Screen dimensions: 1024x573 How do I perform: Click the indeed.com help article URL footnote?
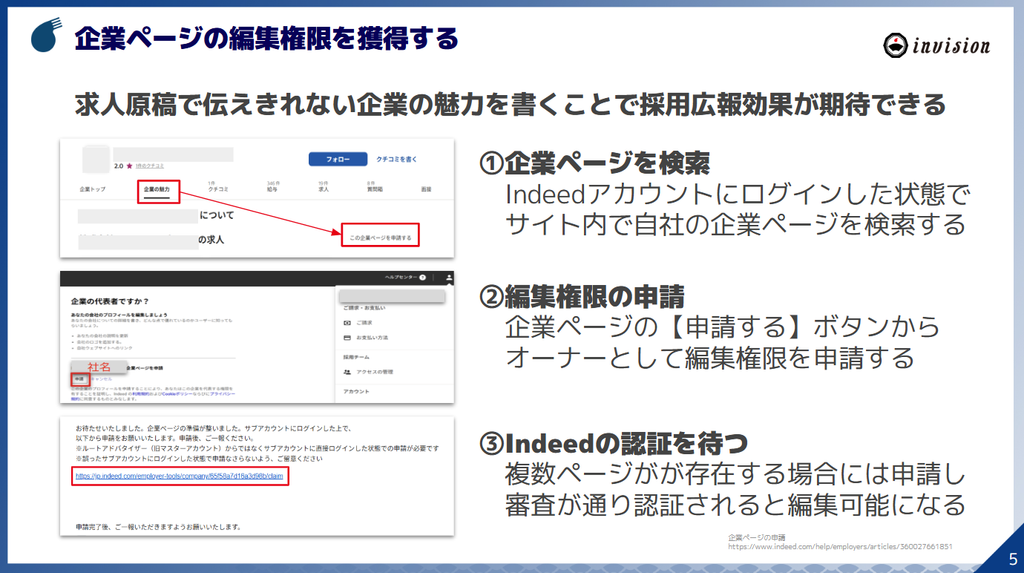pos(840,546)
